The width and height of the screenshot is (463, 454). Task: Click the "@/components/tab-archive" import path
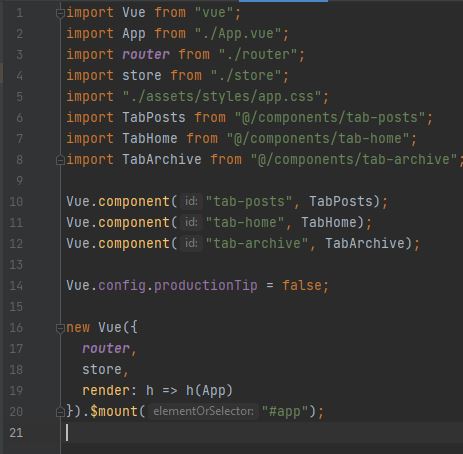pos(354,160)
